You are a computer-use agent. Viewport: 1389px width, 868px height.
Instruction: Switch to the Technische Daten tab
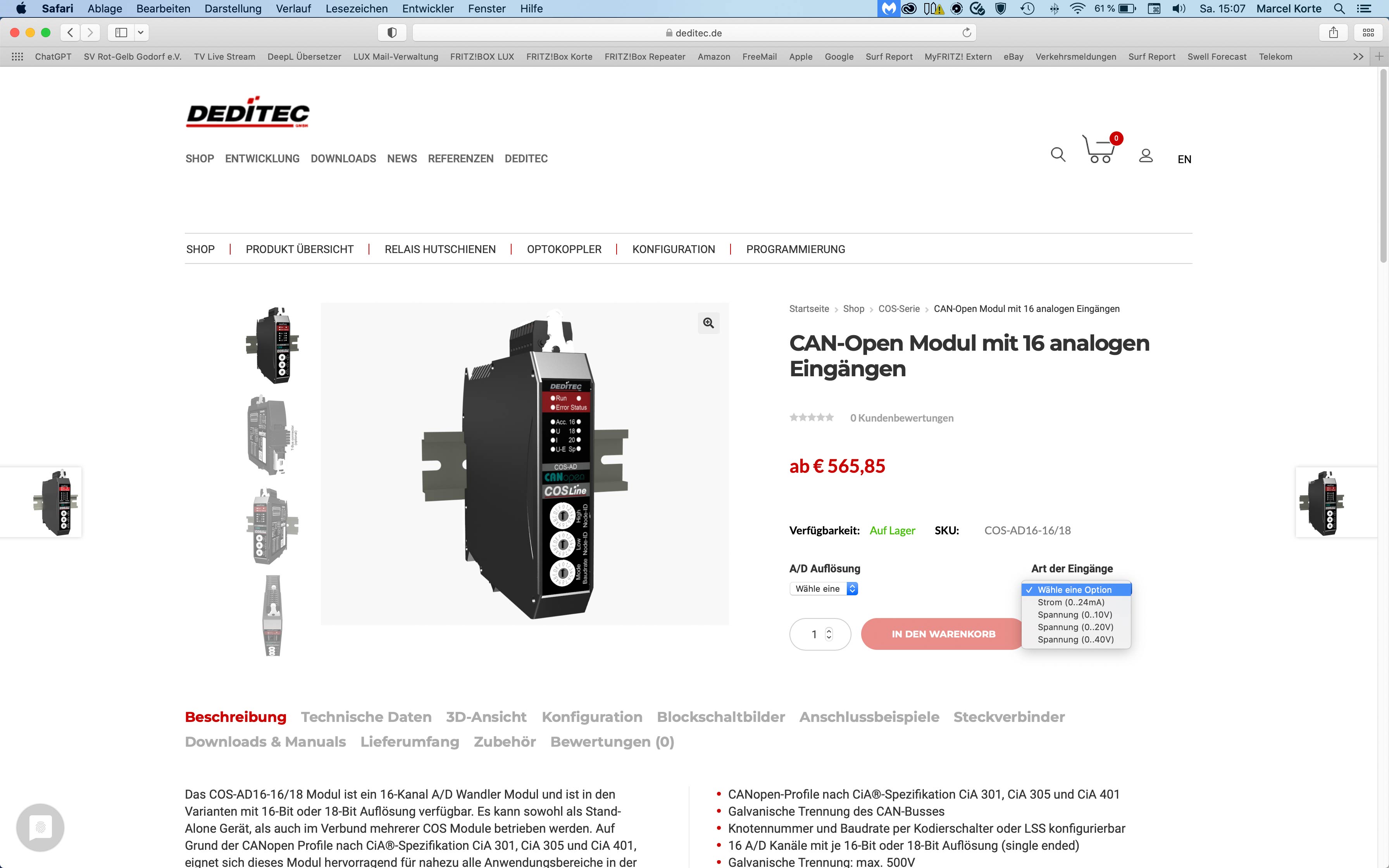[x=366, y=717]
